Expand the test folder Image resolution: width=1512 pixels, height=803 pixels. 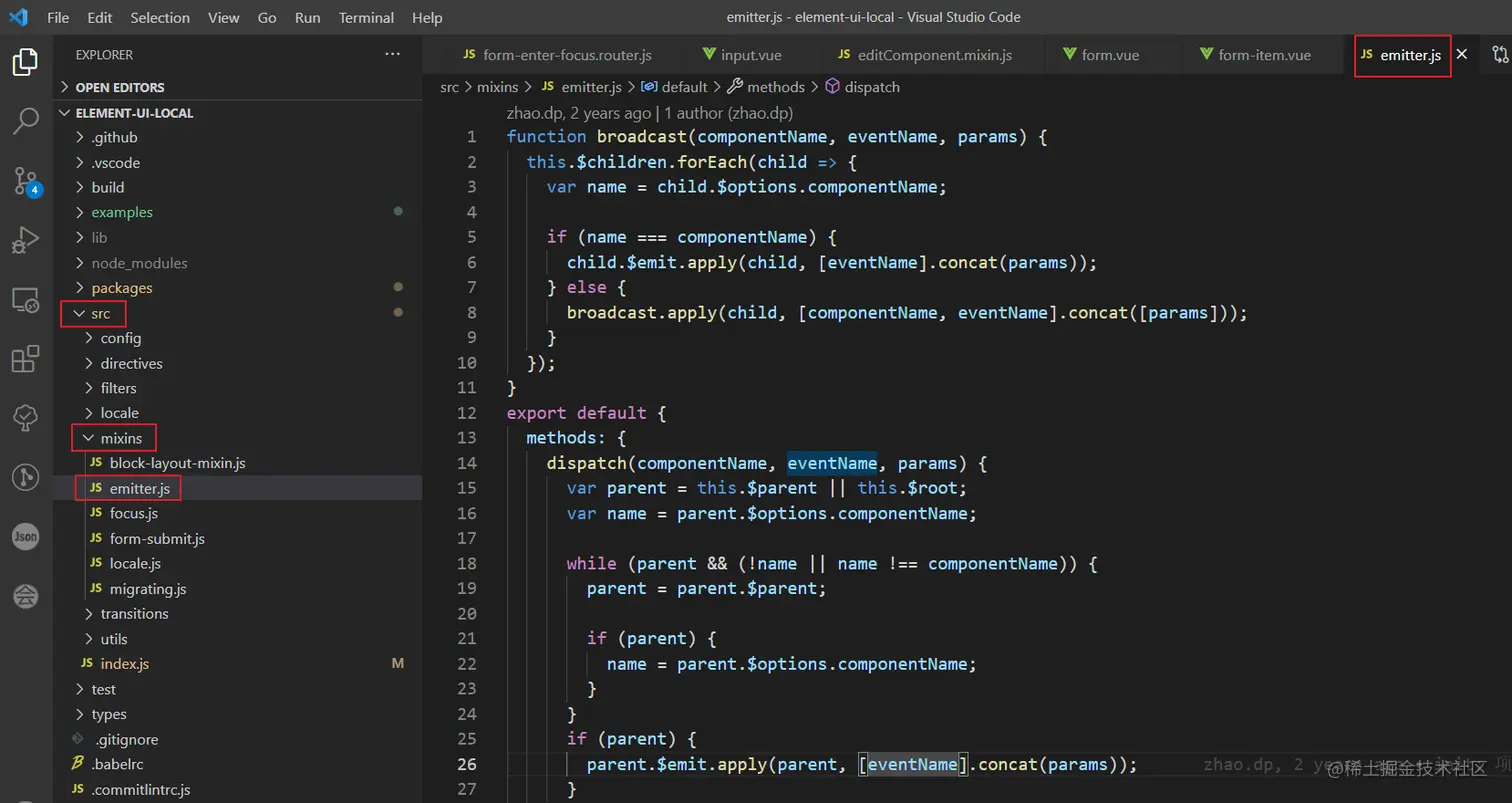point(238,689)
